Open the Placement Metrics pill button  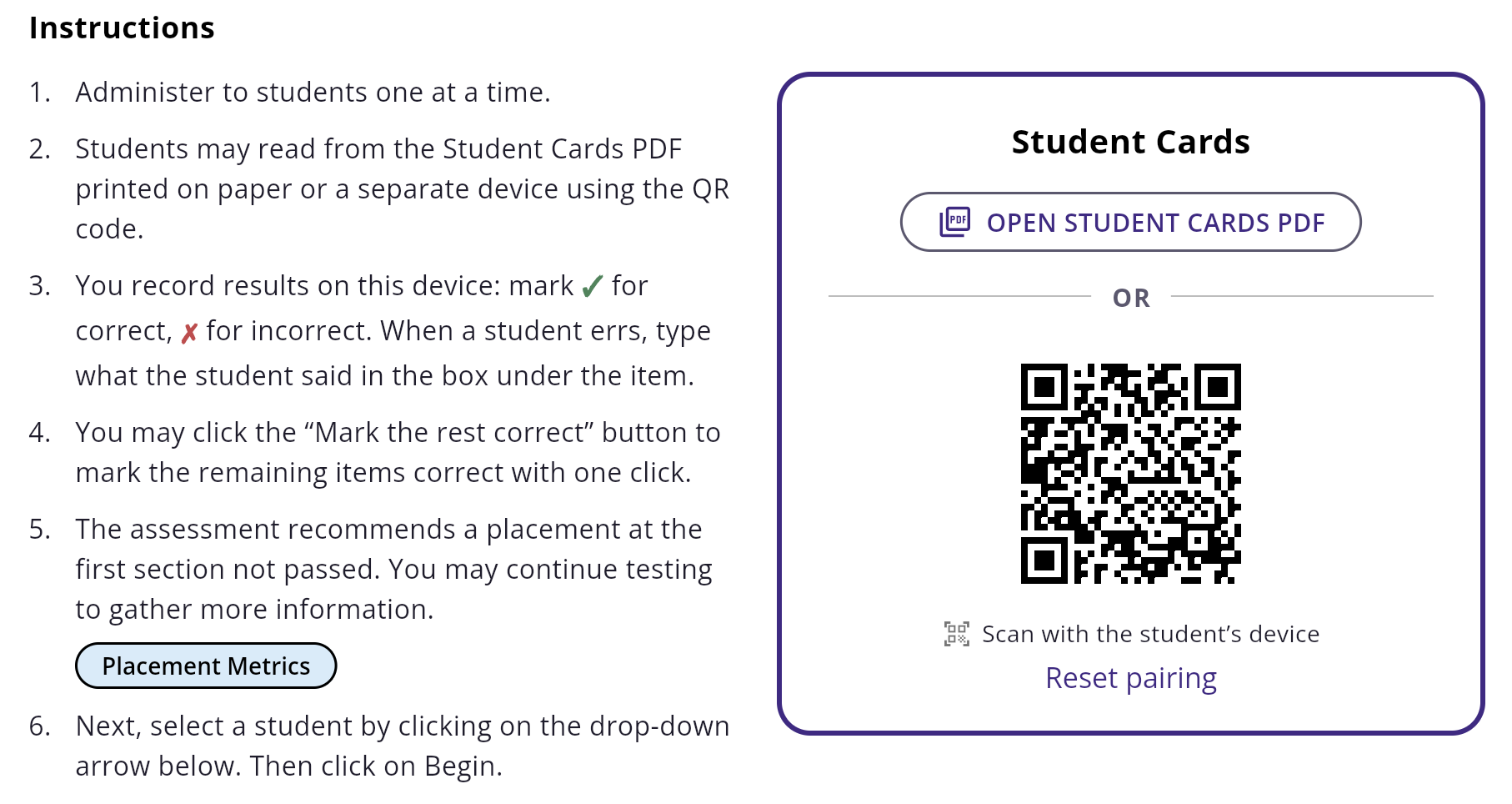click(x=206, y=666)
